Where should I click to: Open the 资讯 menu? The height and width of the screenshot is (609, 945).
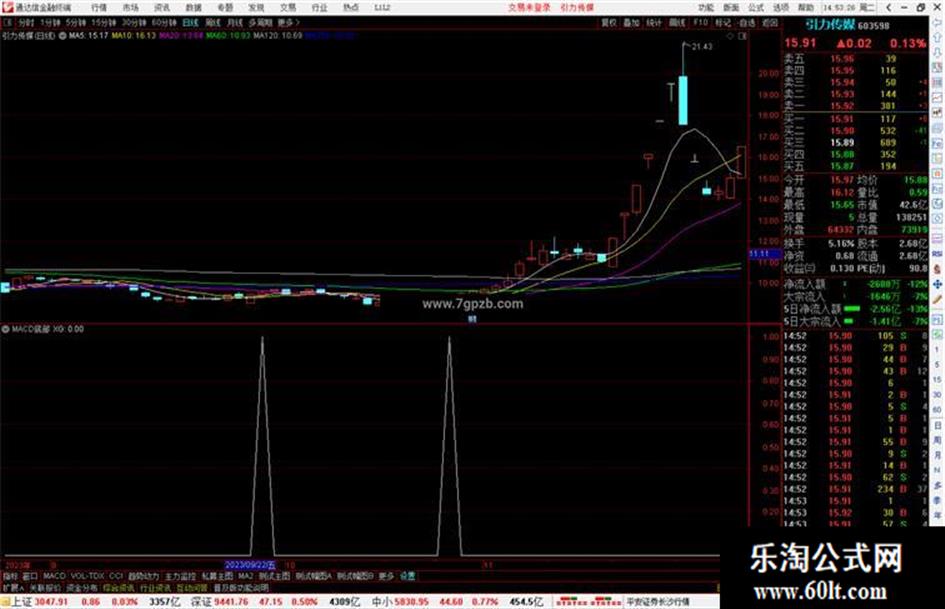(x=162, y=7)
